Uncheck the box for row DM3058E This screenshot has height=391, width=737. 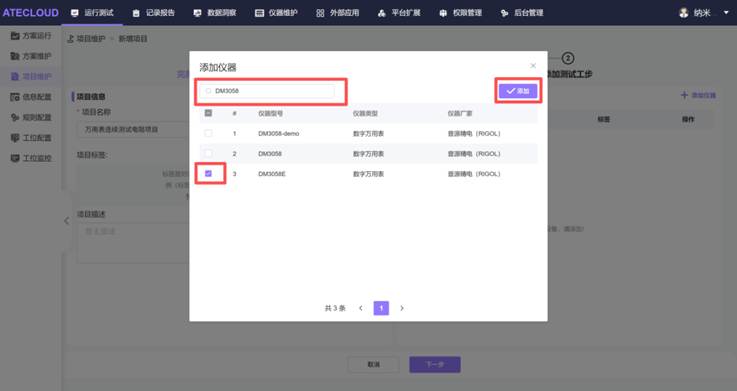point(208,174)
